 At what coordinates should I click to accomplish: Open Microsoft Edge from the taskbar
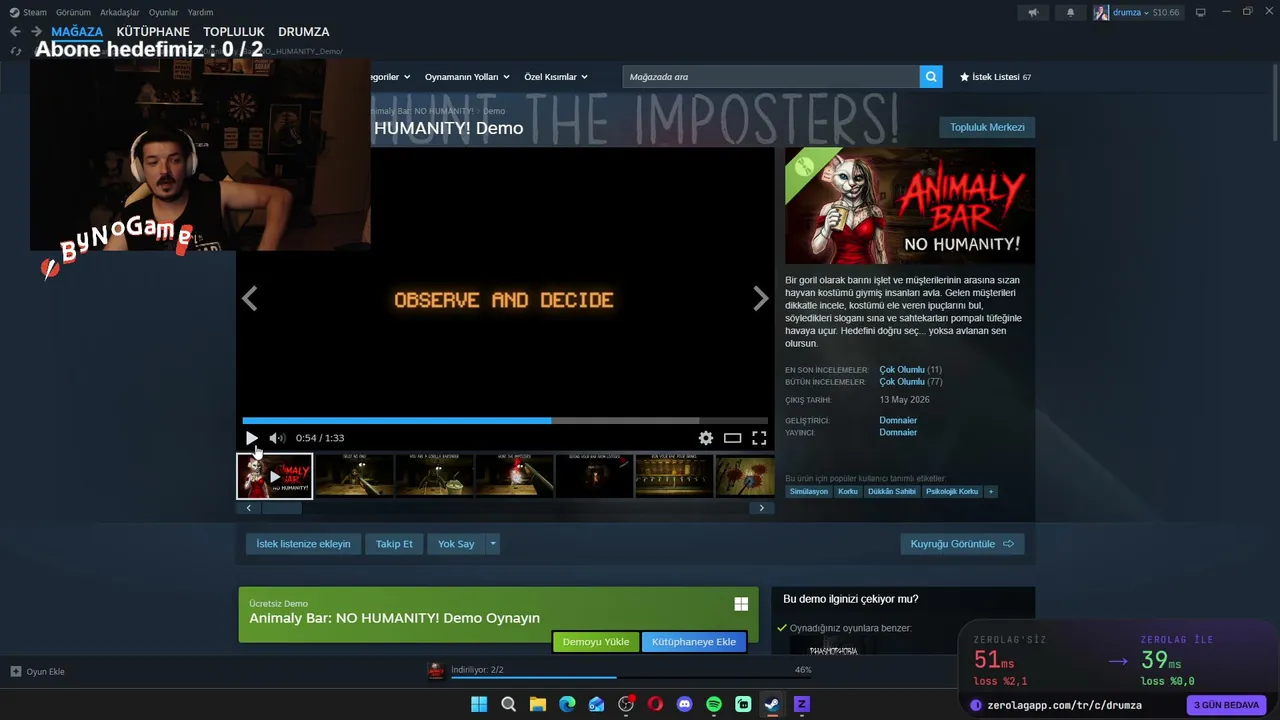(567, 704)
